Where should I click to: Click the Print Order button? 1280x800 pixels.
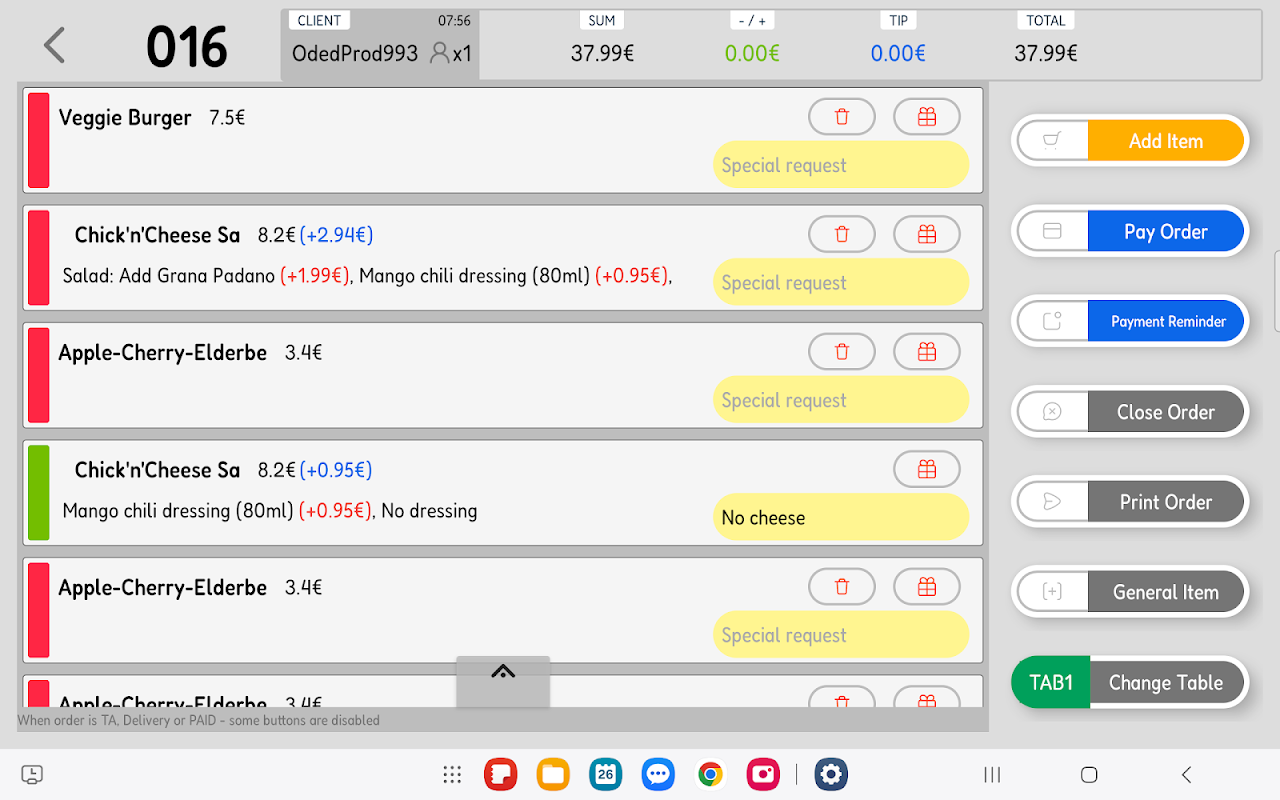tap(1130, 501)
